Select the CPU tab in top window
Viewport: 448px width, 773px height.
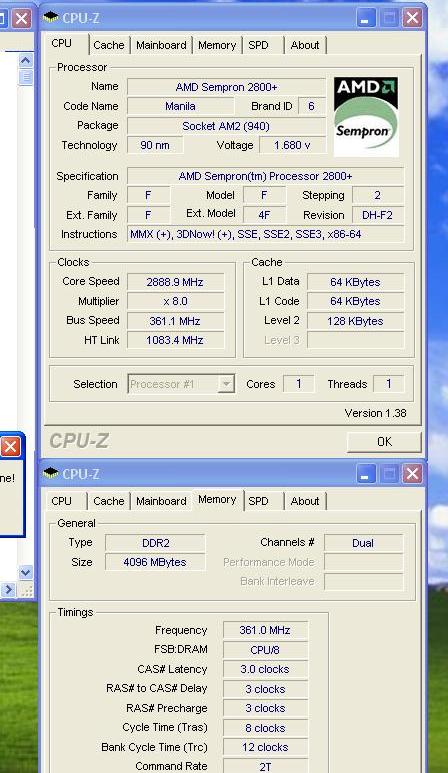tap(62, 43)
